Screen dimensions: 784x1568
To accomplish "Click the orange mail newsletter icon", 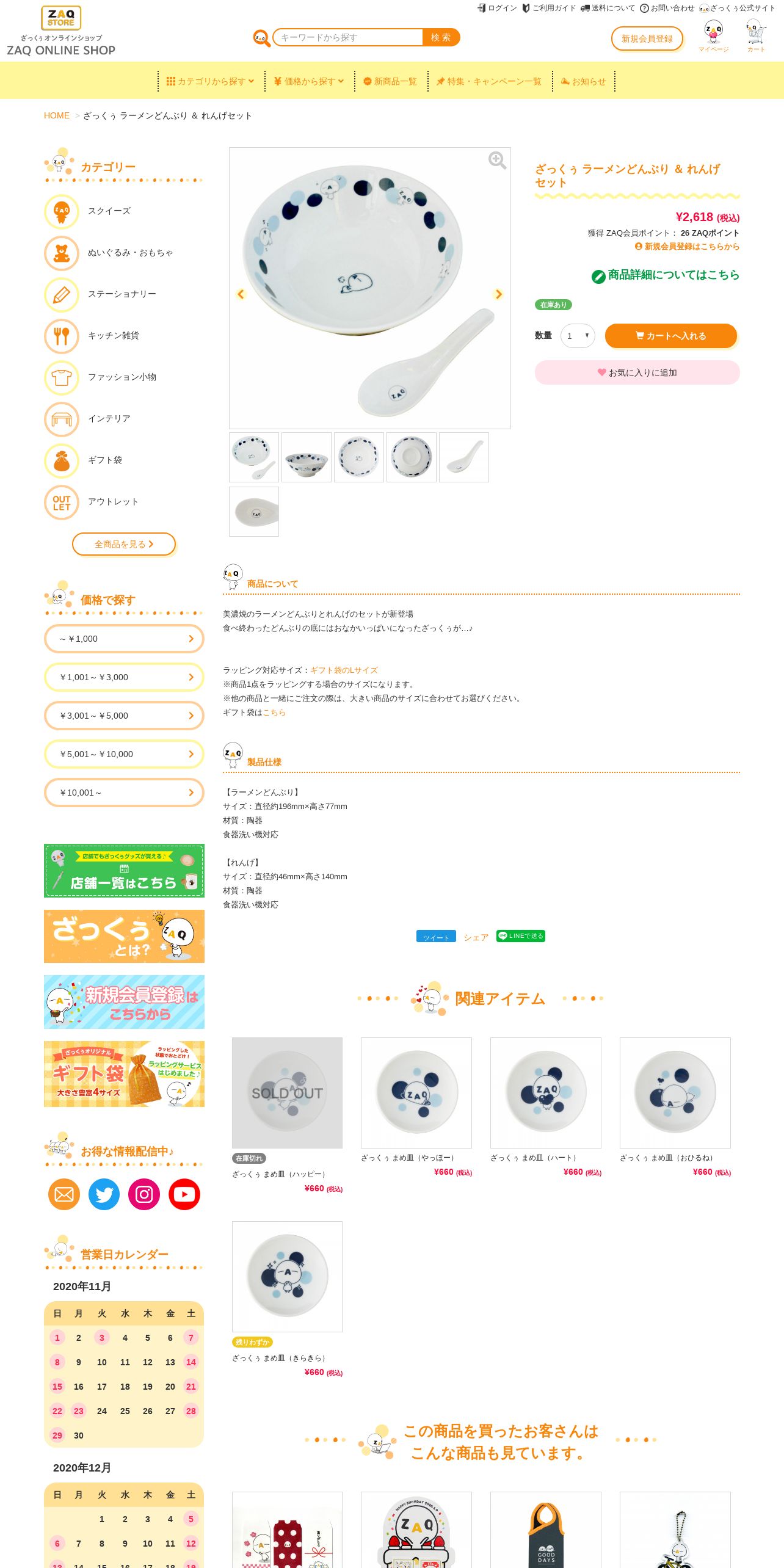I will 64,1194.
